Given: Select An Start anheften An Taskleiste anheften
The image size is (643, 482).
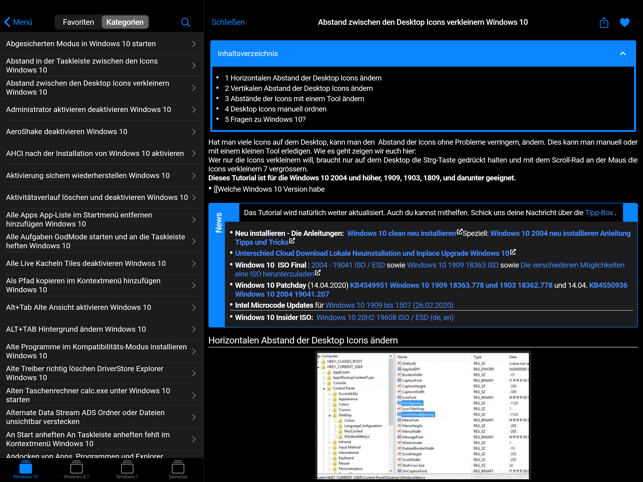Looking at the screenshot, I should (x=102, y=439).
